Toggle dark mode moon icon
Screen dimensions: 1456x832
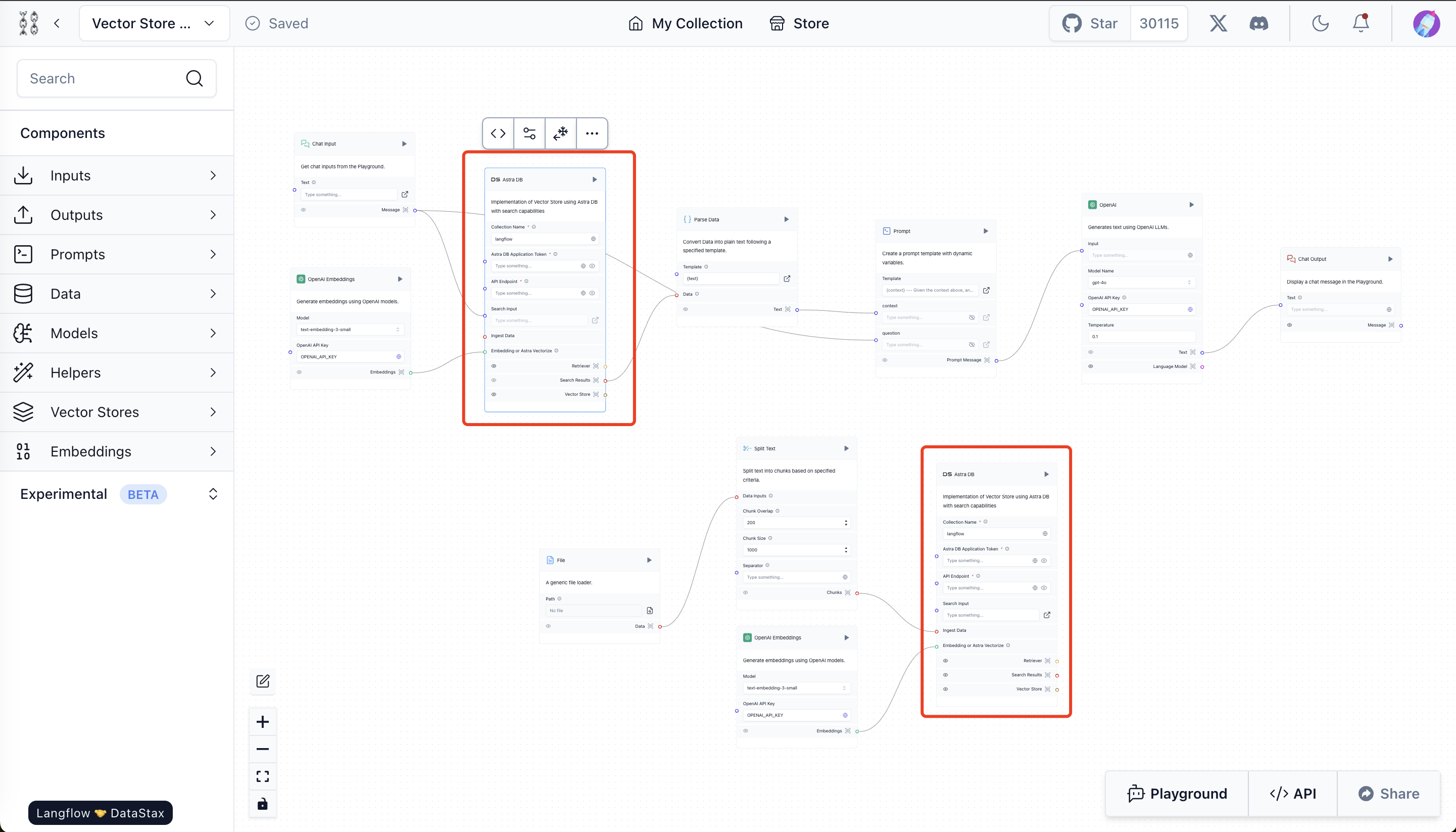(x=1320, y=23)
